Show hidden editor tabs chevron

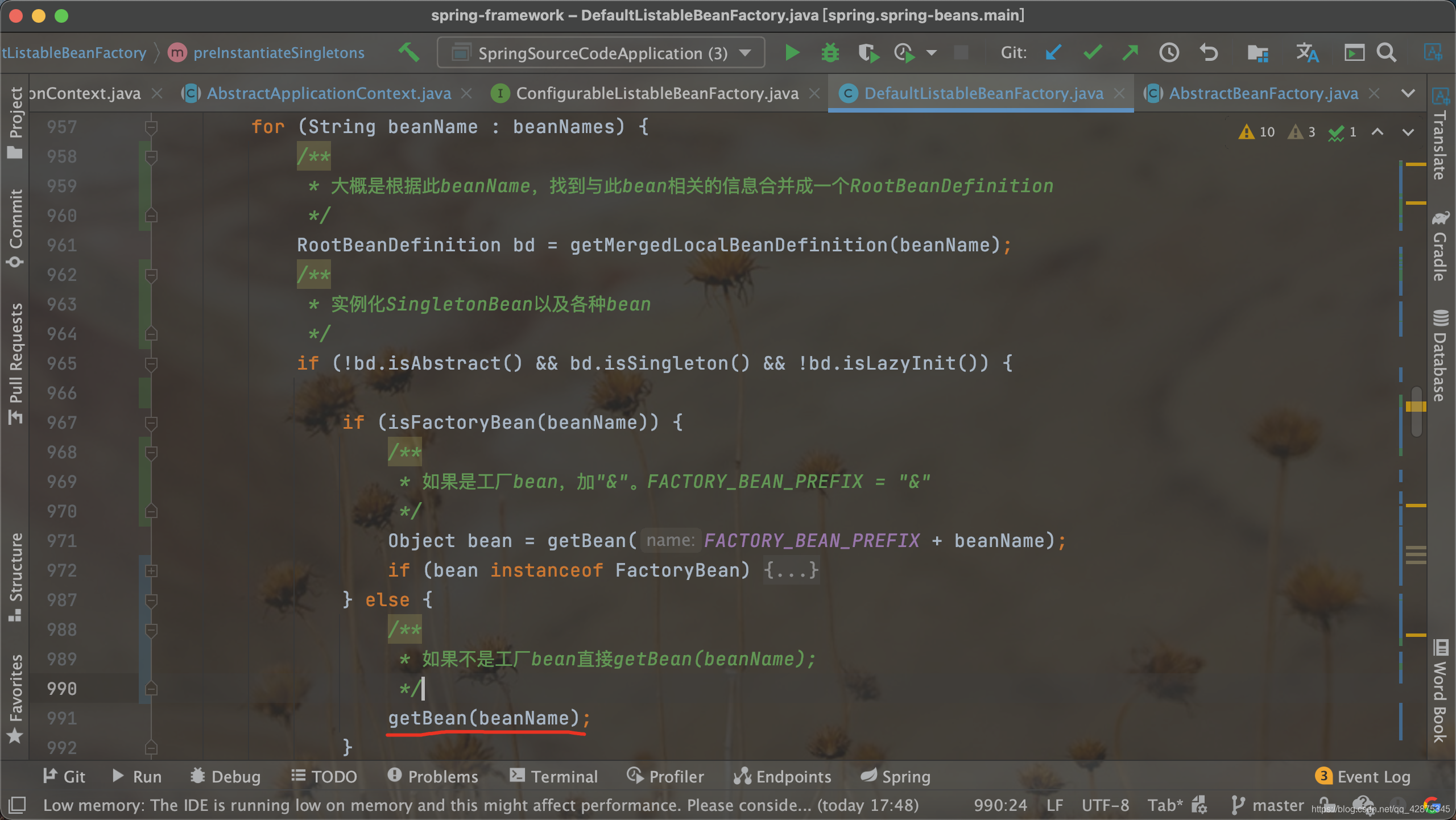click(x=1408, y=93)
